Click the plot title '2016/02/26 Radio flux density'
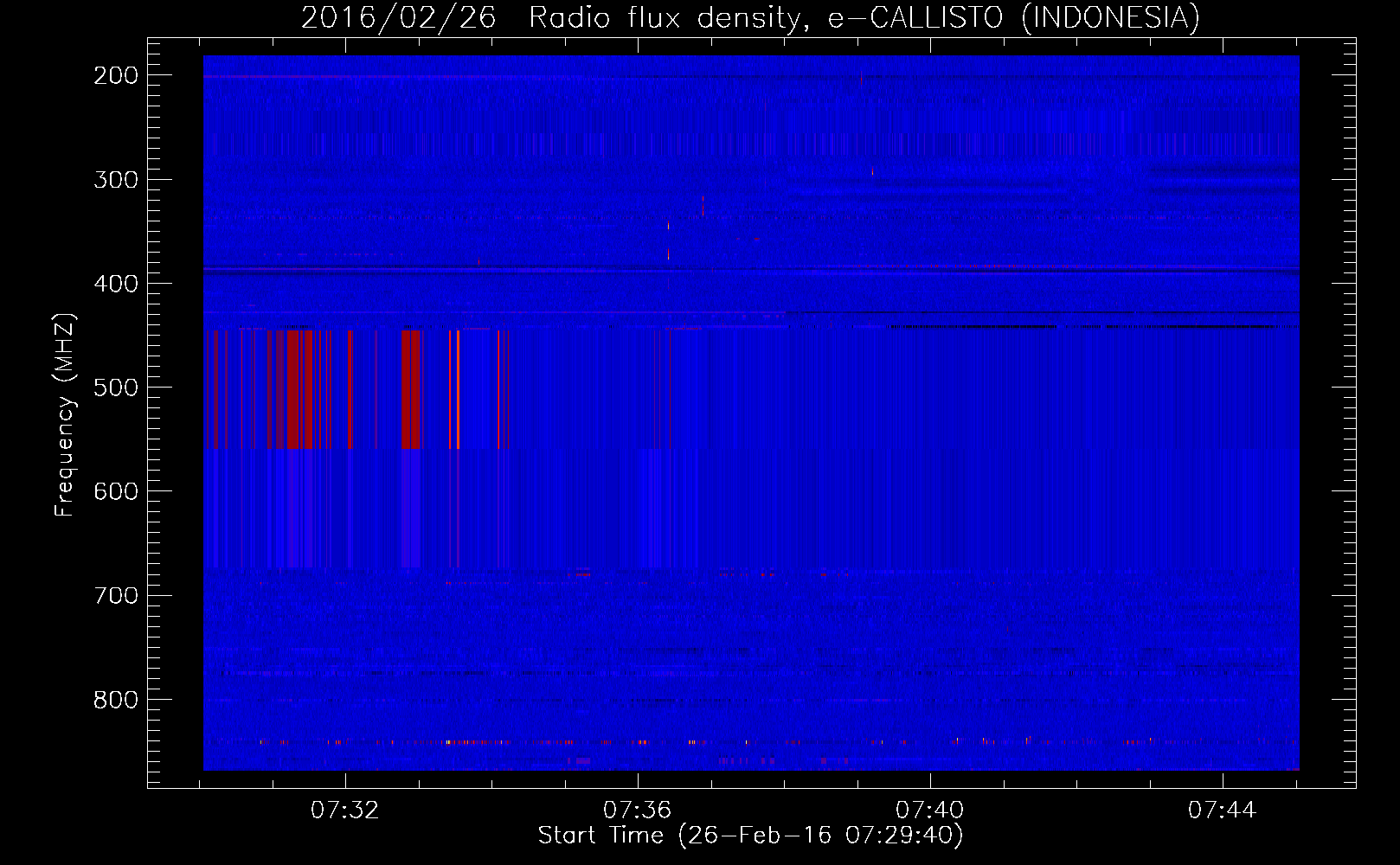Image resolution: width=1400 pixels, height=865 pixels. pos(550,17)
